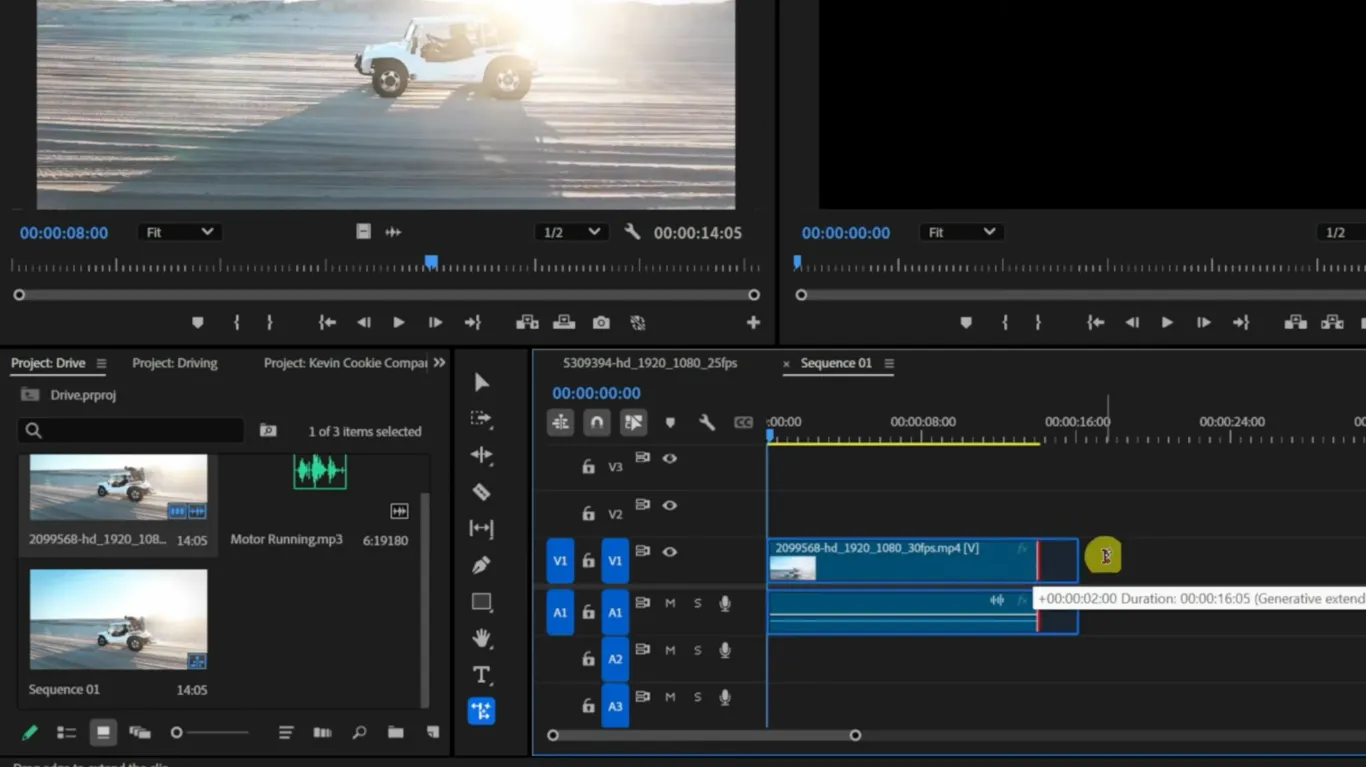
Task: Play the Source monitor clip
Action: tap(399, 322)
